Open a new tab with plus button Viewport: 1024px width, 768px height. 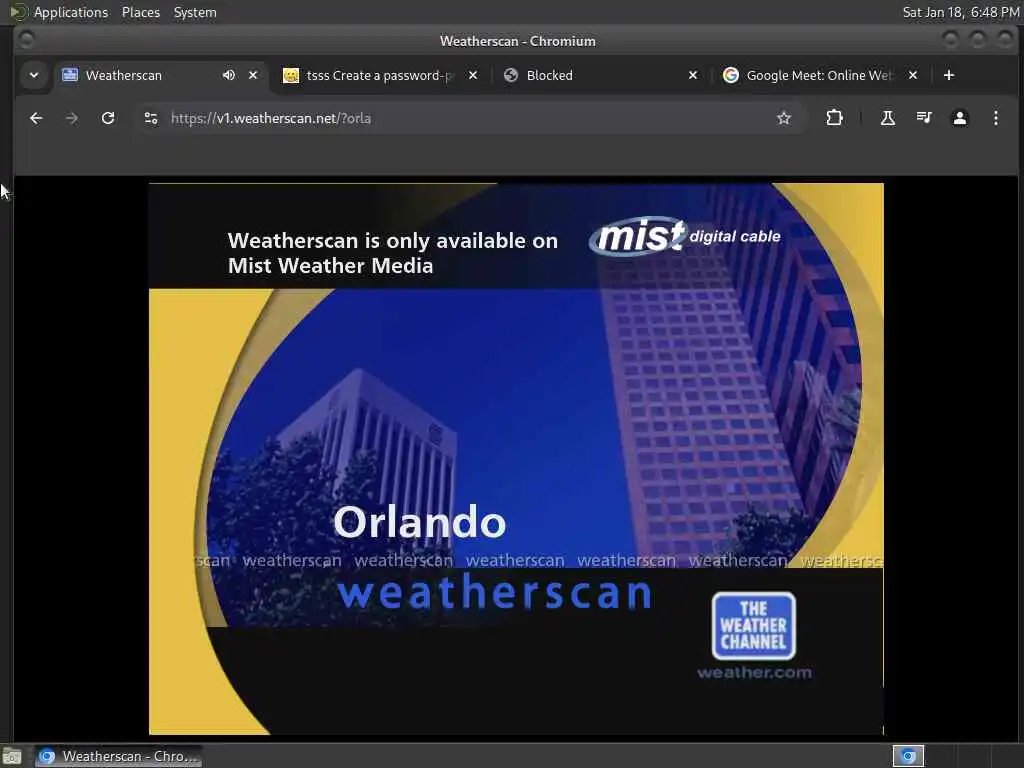(x=949, y=75)
